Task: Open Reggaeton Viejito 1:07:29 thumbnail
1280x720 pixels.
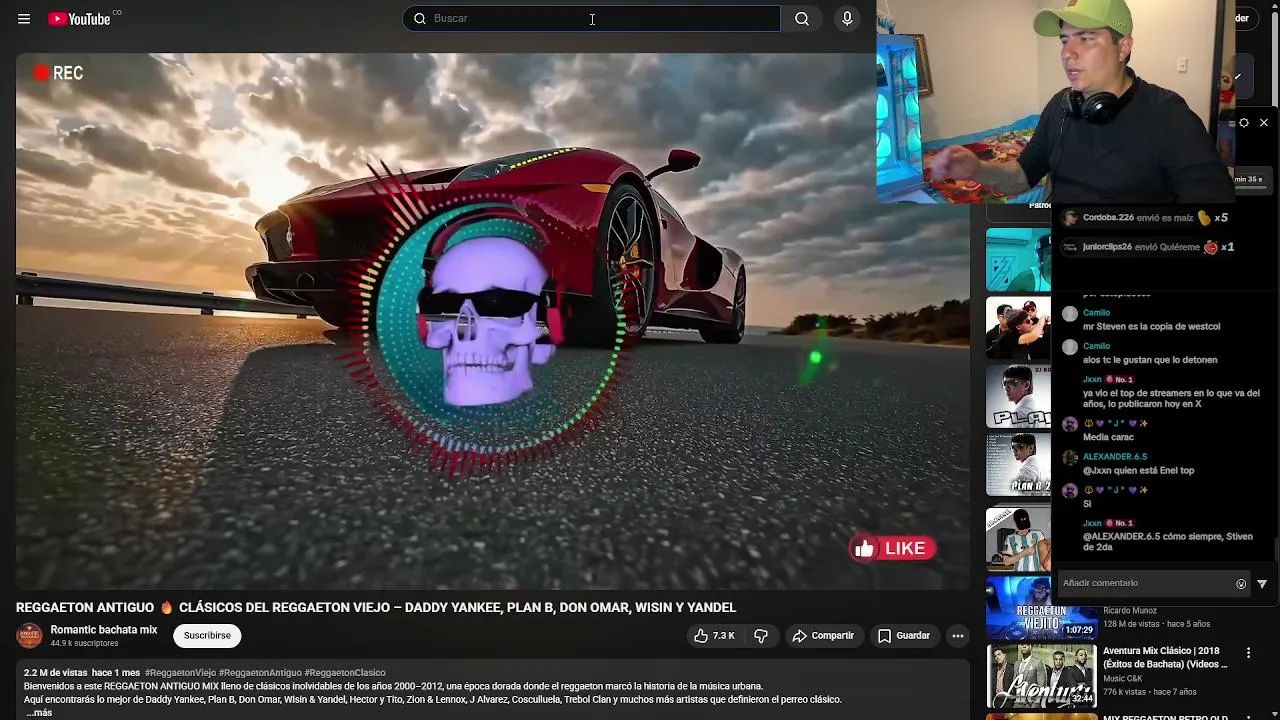Action: [1041, 608]
